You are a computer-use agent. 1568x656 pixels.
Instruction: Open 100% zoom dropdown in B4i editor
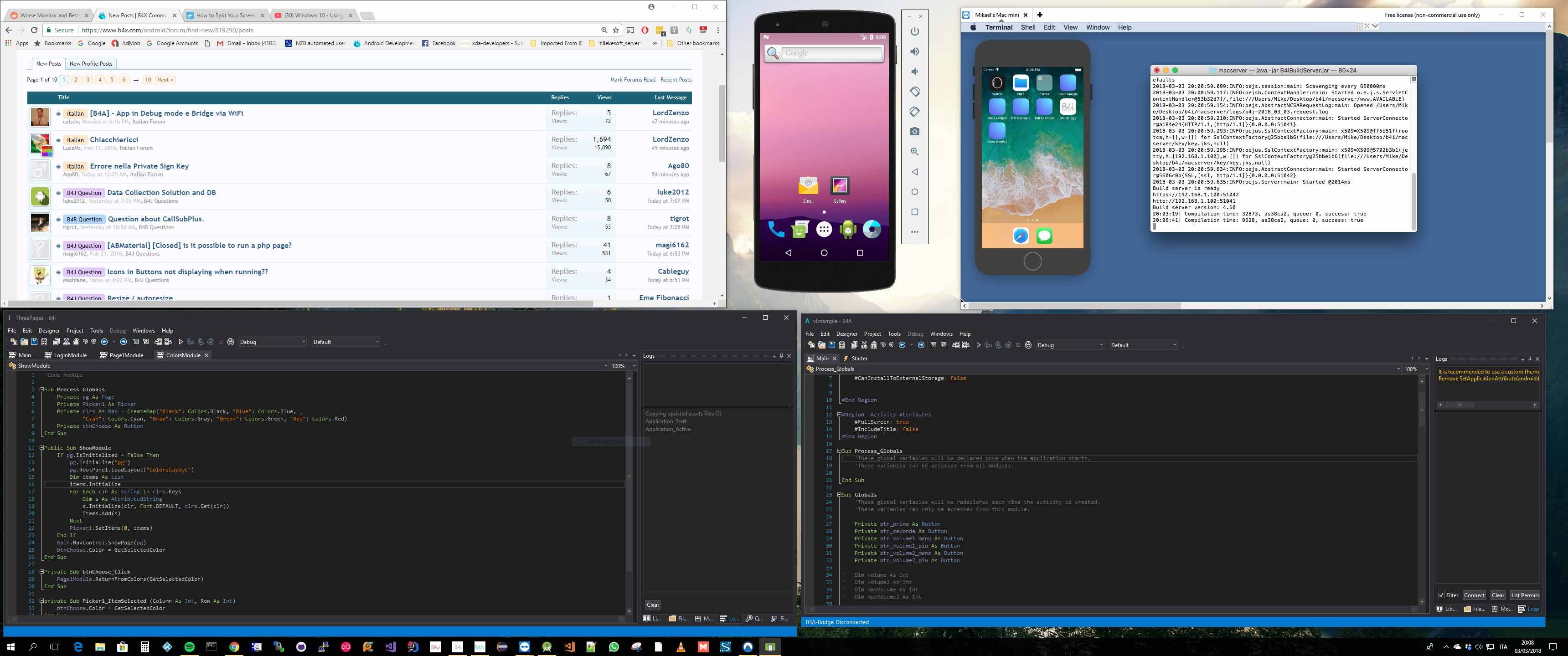point(623,366)
